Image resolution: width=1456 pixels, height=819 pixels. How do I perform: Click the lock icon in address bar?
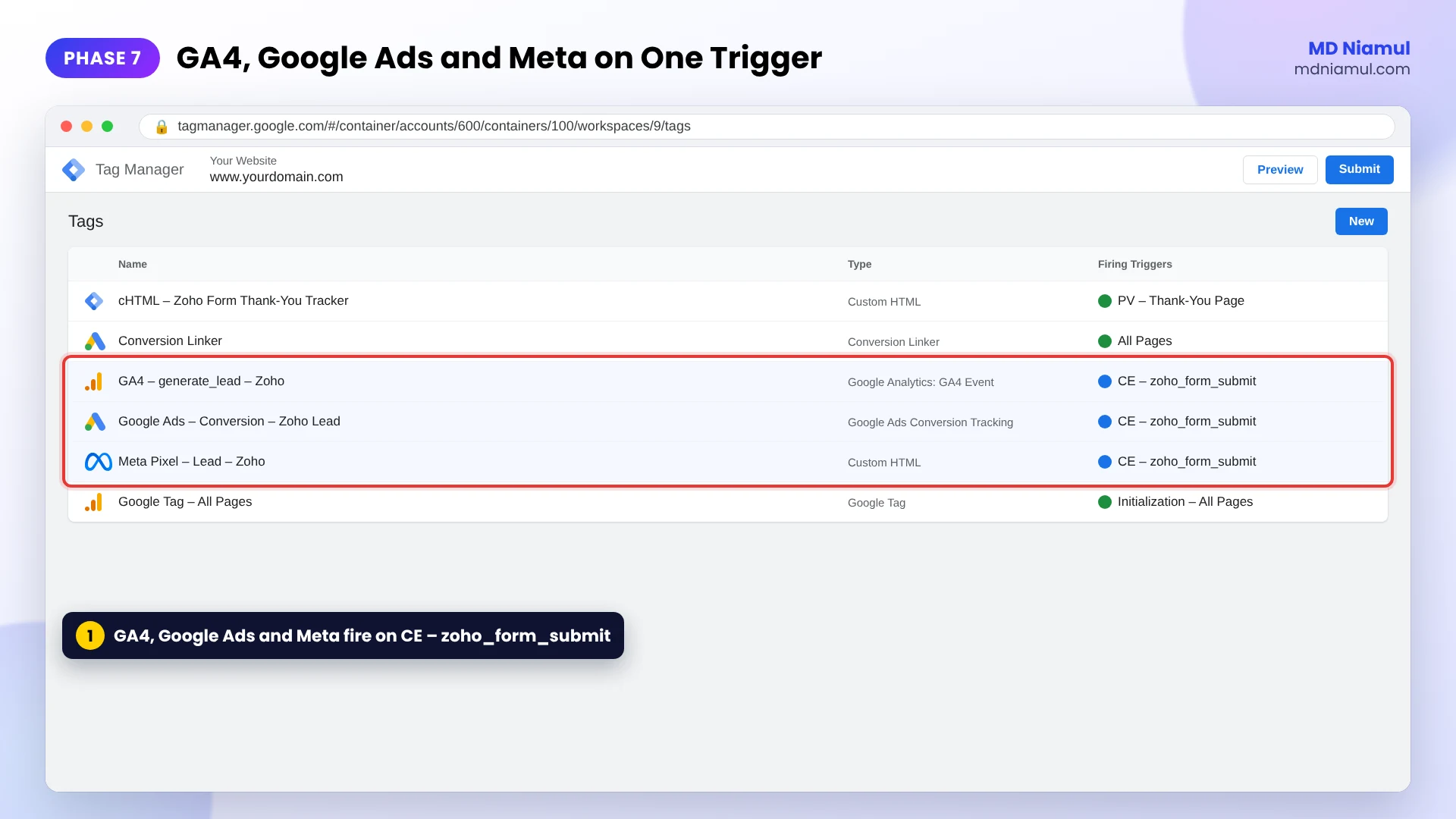(x=162, y=127)
